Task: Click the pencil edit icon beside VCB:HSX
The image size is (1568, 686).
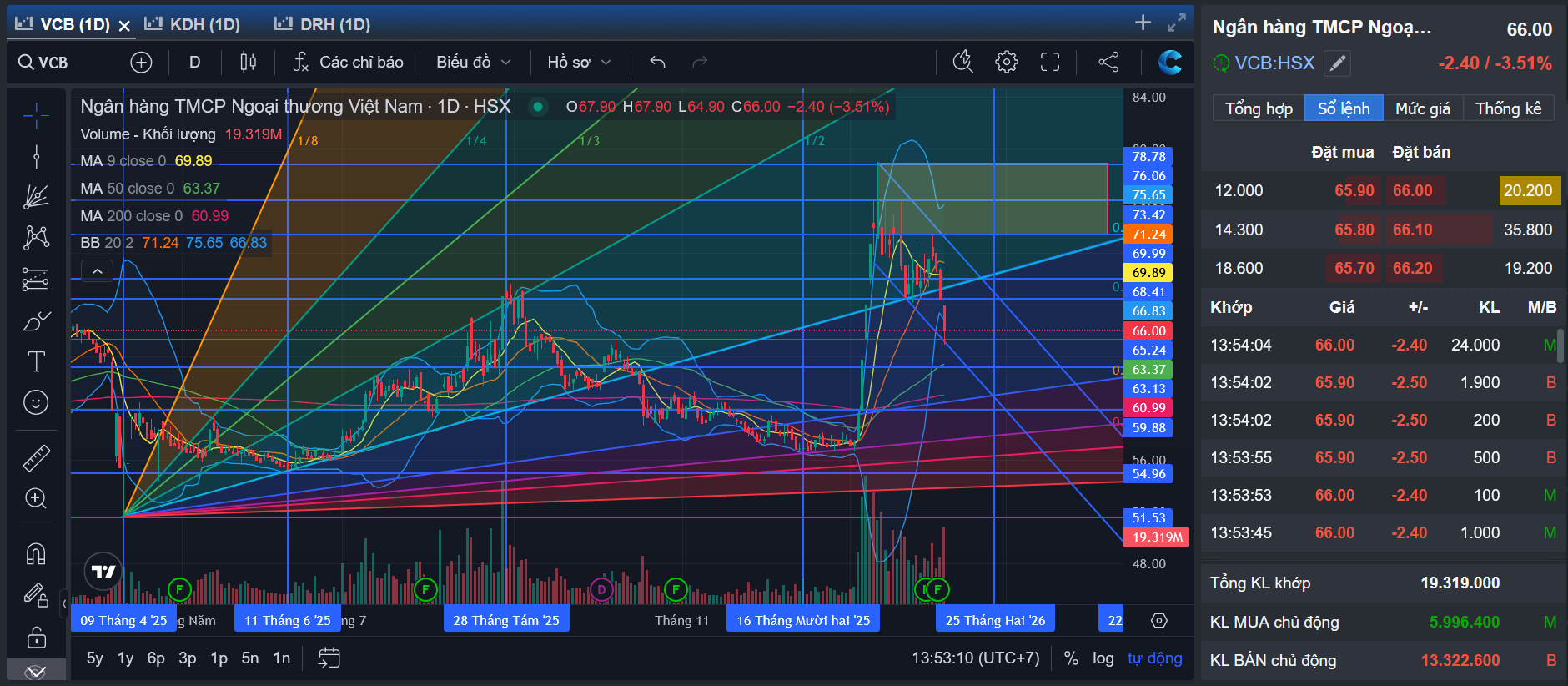Action: pyautogui.click(x=1337, y=63)
